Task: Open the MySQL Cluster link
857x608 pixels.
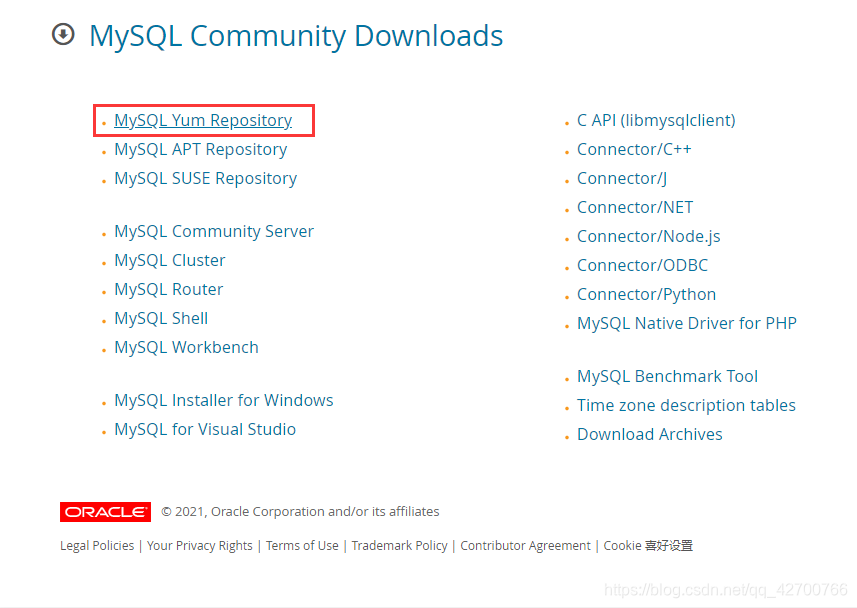Action: tap(169, 260)
